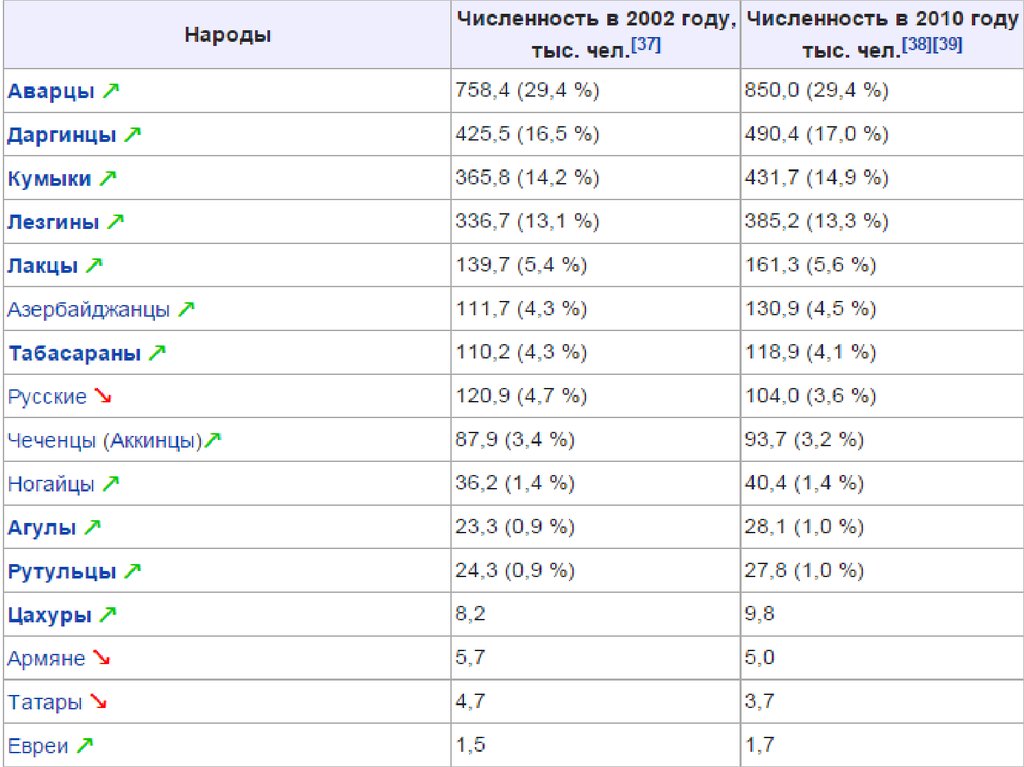Follow the Лезгины link
This screenshot has width=1024, height=767.
pyautogui.click(x=53, y=222)
